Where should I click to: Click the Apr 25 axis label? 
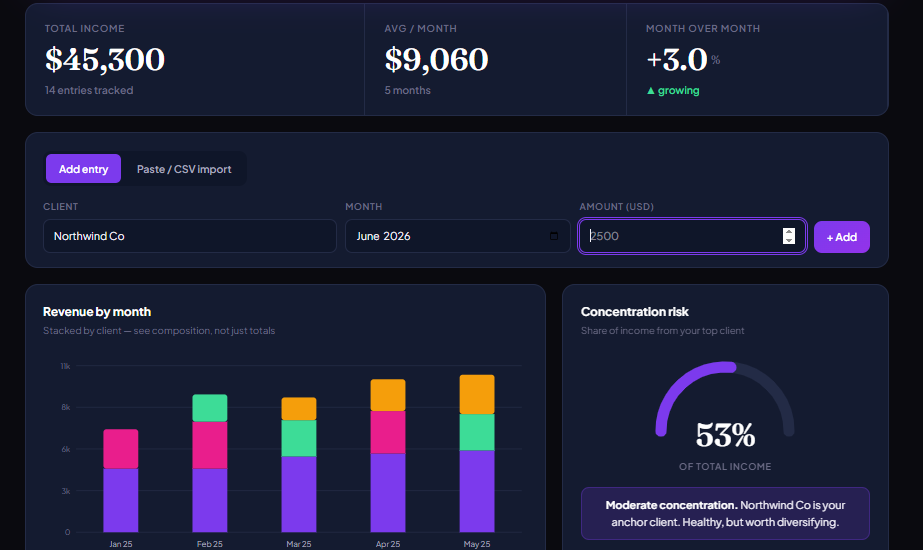click(388, 544)
